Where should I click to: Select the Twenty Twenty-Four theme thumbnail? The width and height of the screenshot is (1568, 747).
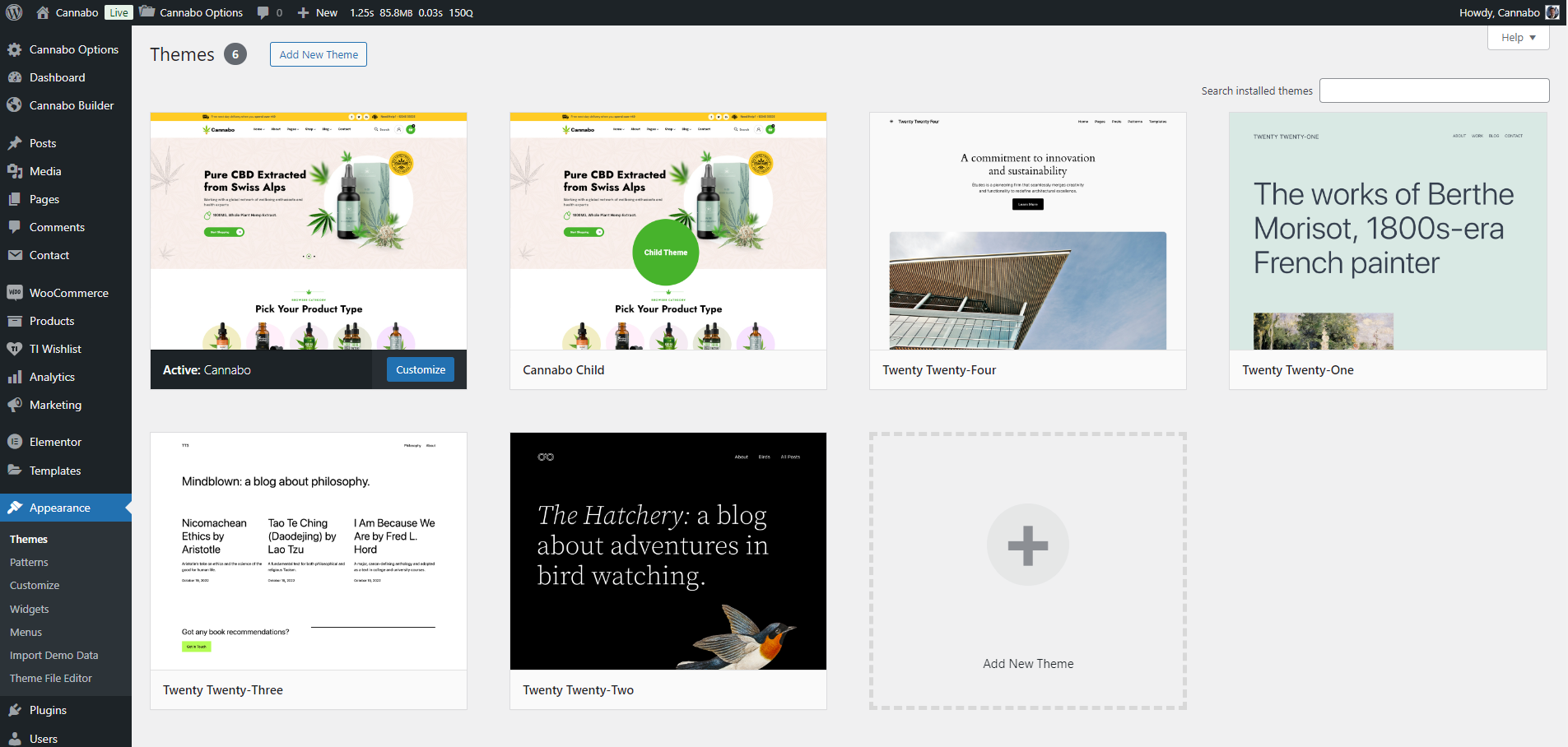point(1028,231)
